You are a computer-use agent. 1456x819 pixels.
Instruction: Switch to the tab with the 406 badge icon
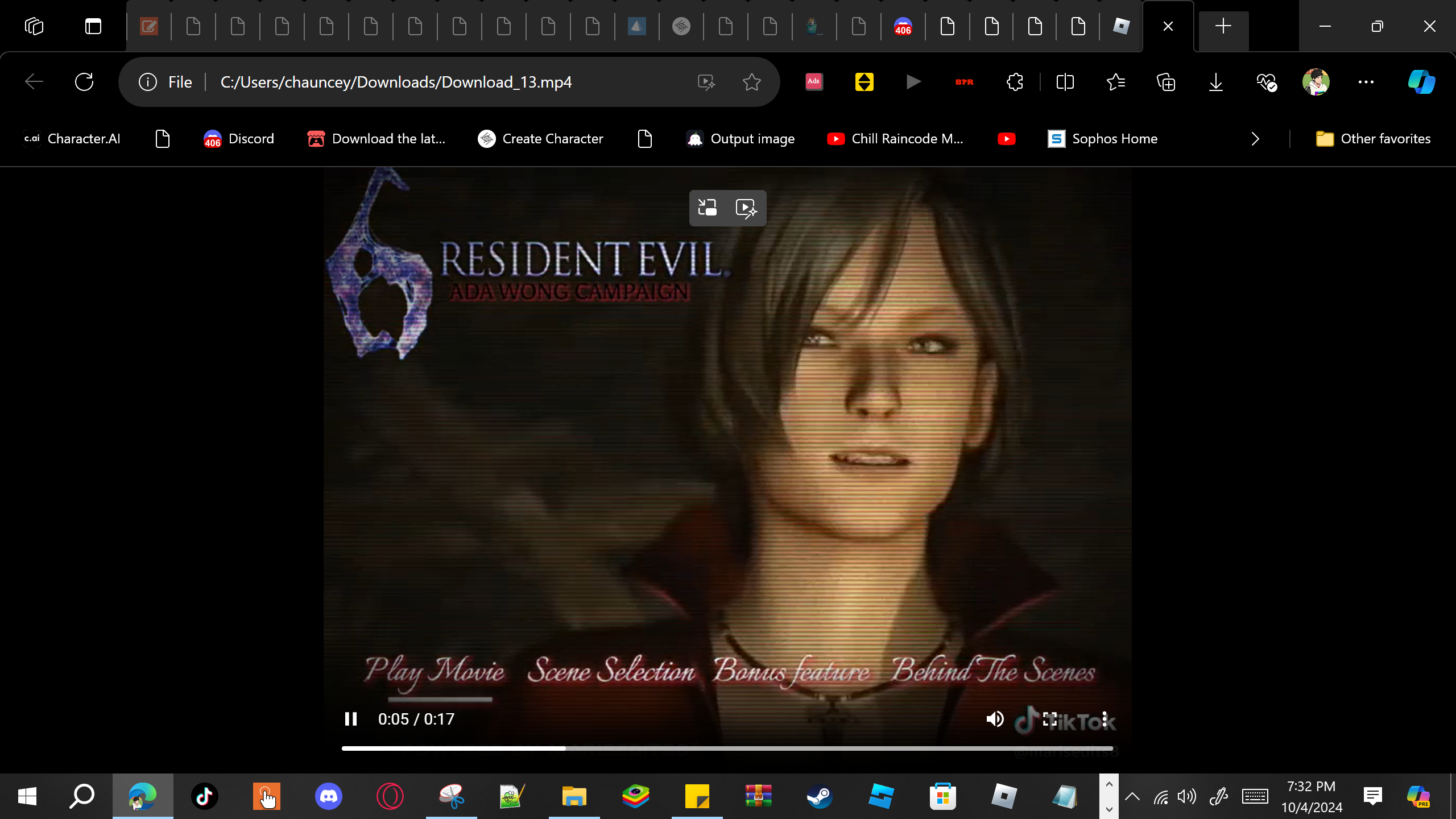tap(903, 26)
